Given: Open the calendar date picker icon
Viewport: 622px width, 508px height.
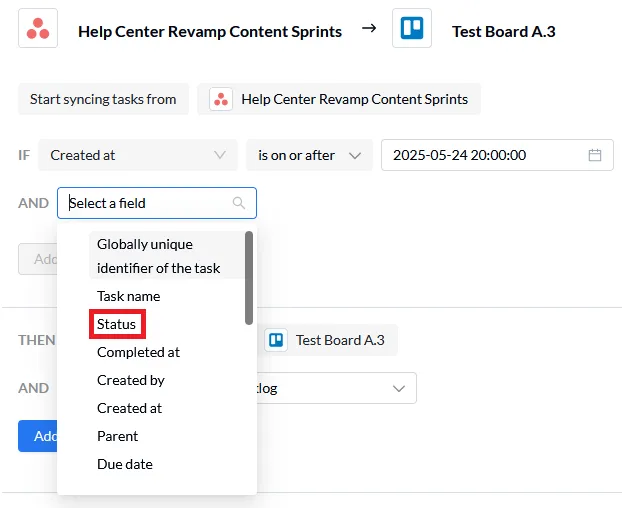Looking at the screenshot, I should click(595, 155).
